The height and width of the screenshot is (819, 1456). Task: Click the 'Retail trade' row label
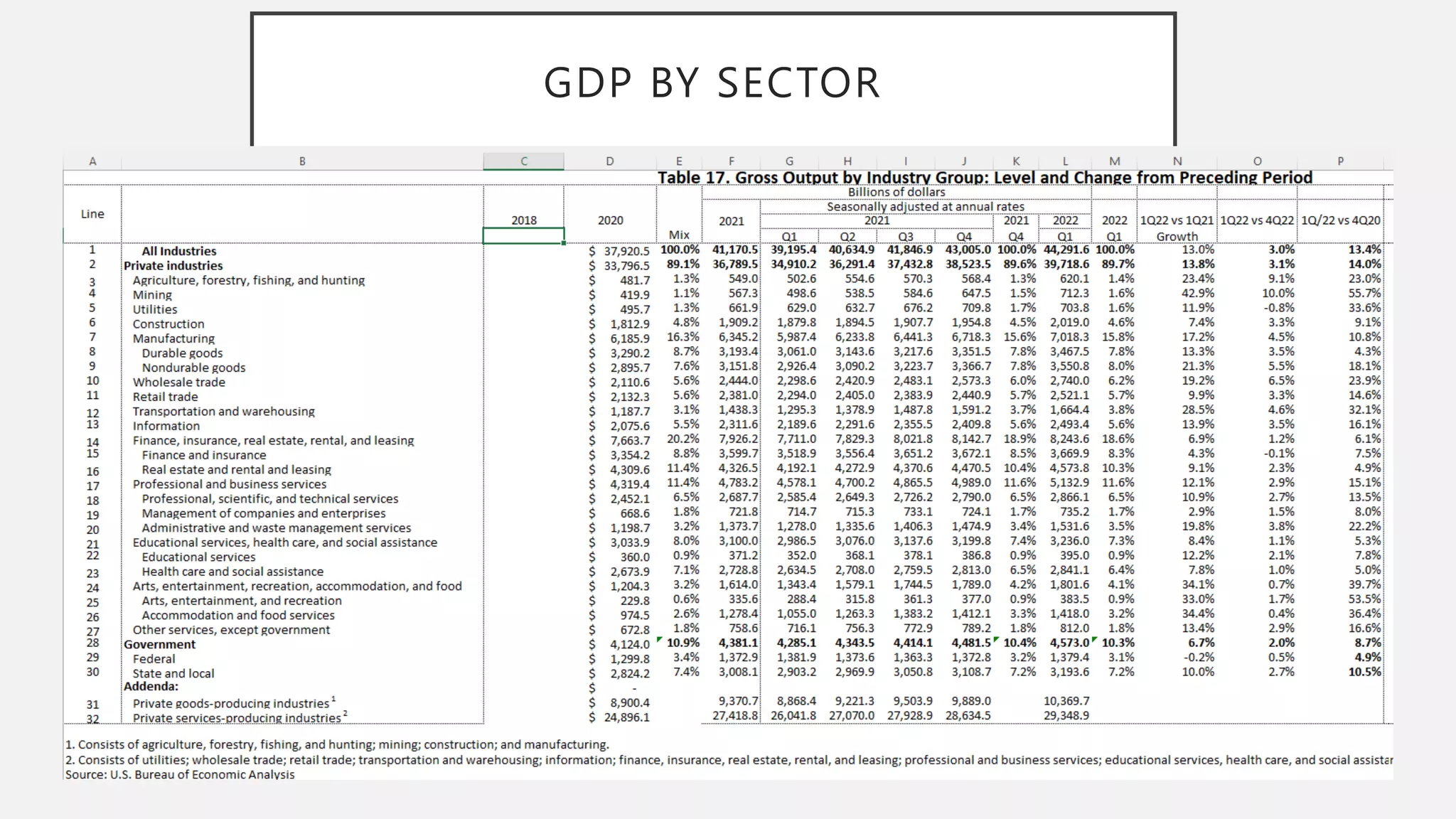(x=165, y=397)
